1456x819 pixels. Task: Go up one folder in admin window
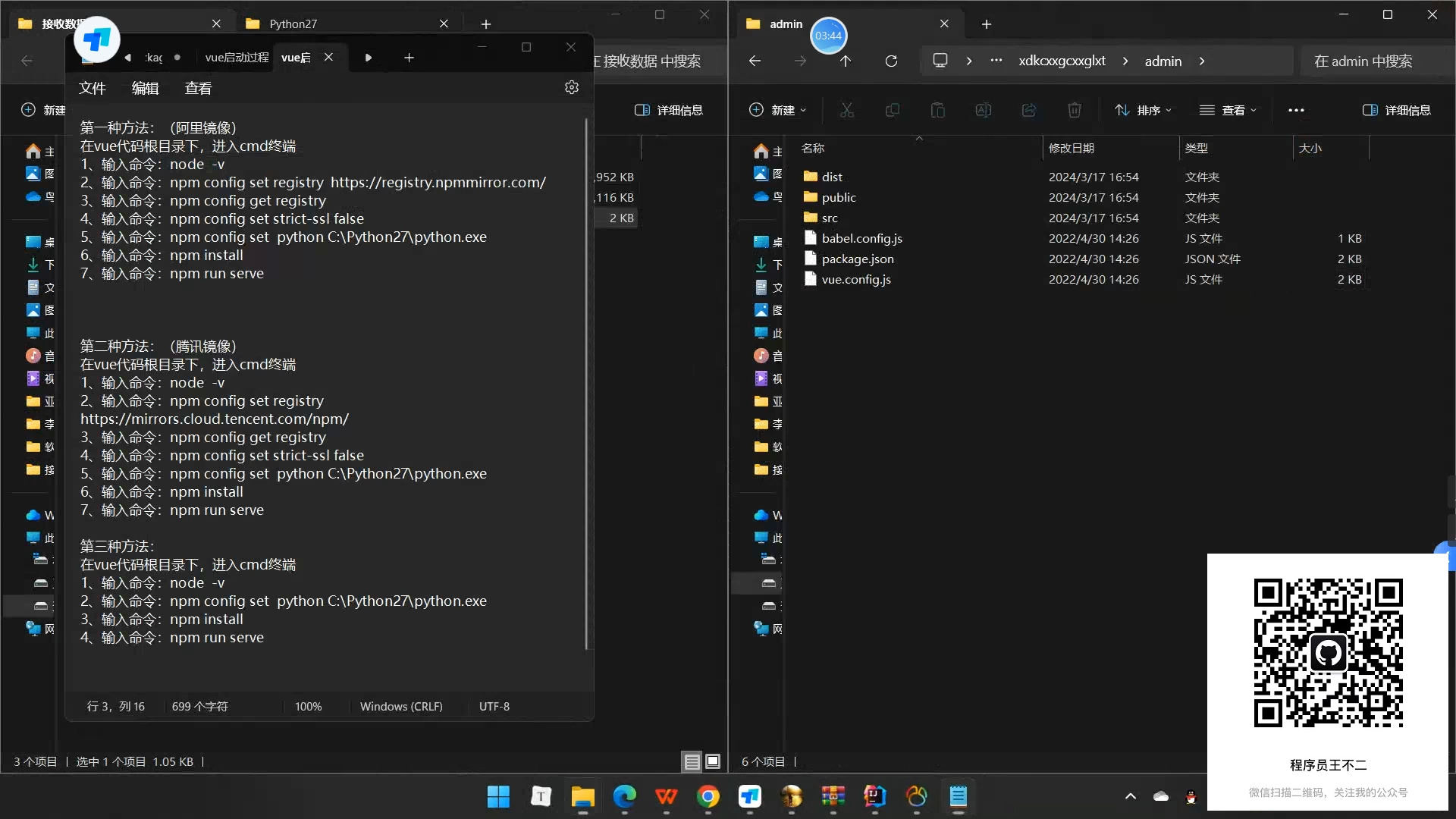pos(846,61)
